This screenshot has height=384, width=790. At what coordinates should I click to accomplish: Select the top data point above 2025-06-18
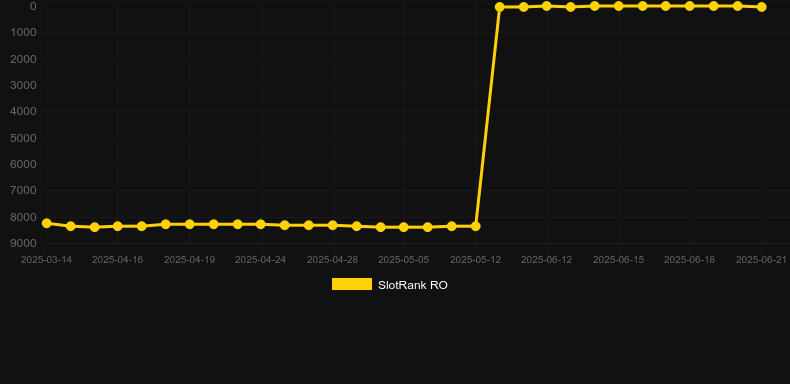(690, 6)
